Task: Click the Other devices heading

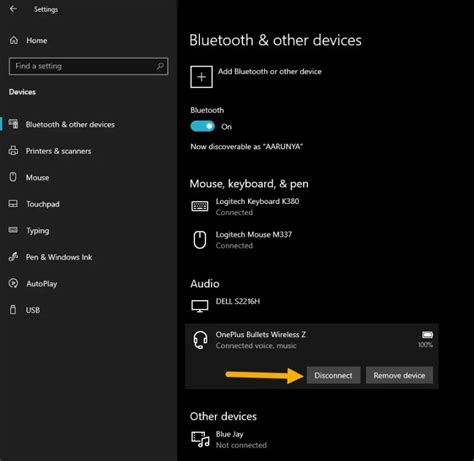Action: (x=223, y=416)
